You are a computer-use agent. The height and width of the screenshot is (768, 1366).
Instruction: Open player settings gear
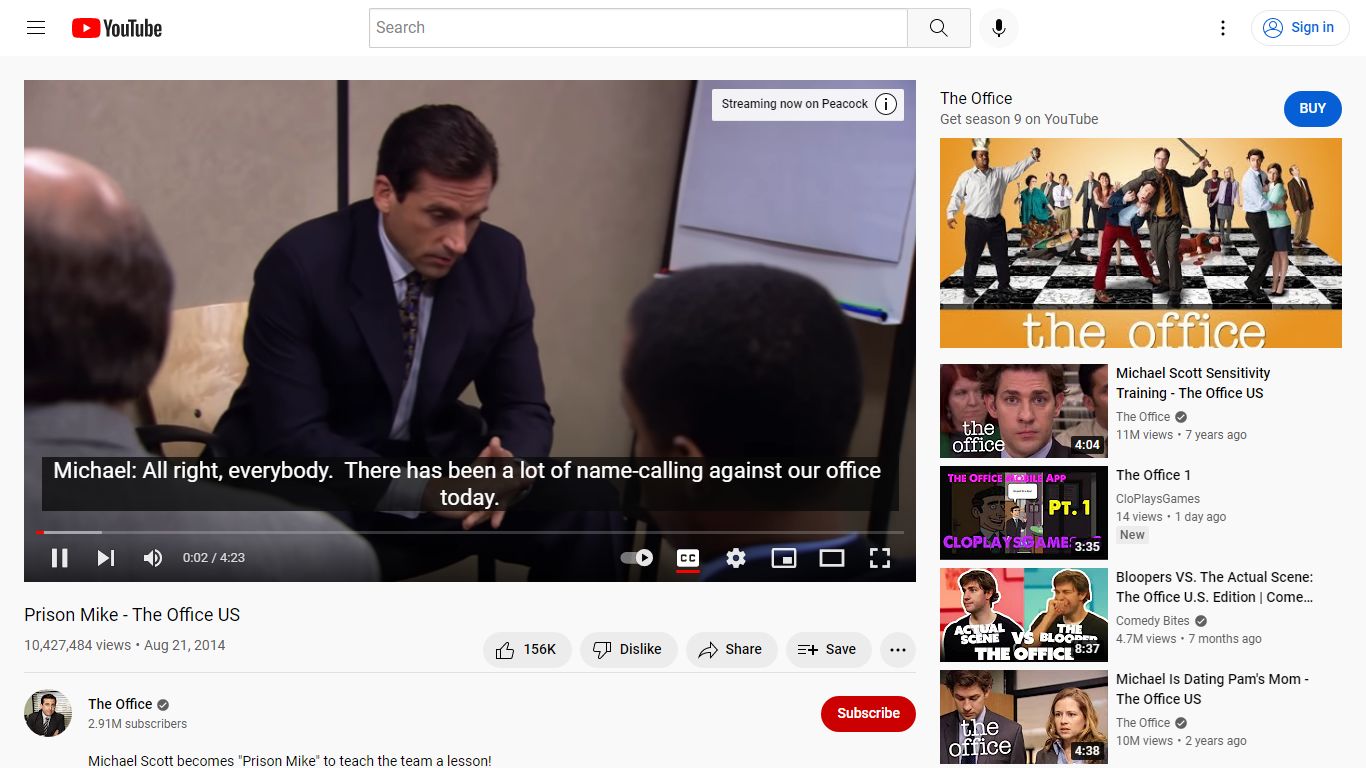[736, 558]
